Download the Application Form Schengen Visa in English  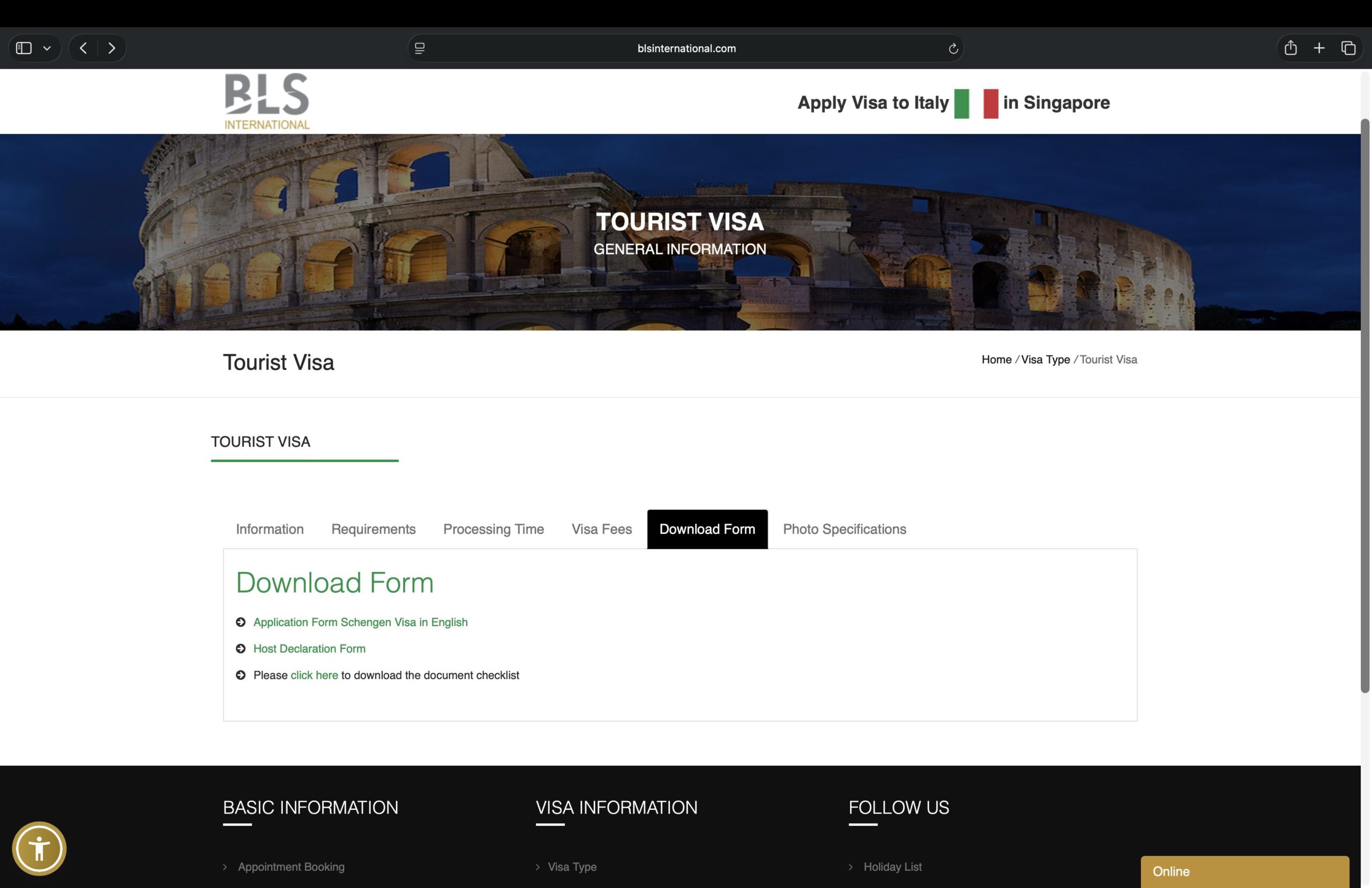(360, 622)
